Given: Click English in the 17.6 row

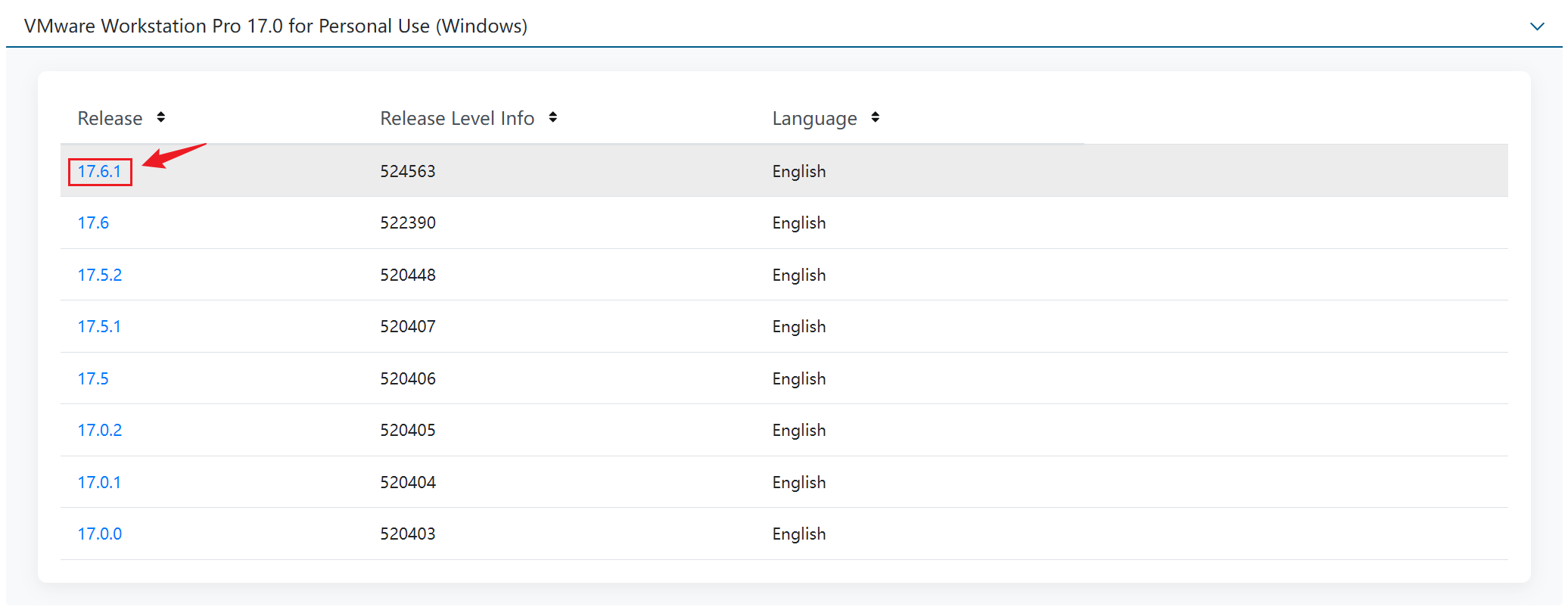Looking at the screenshot, I should 799,224.
